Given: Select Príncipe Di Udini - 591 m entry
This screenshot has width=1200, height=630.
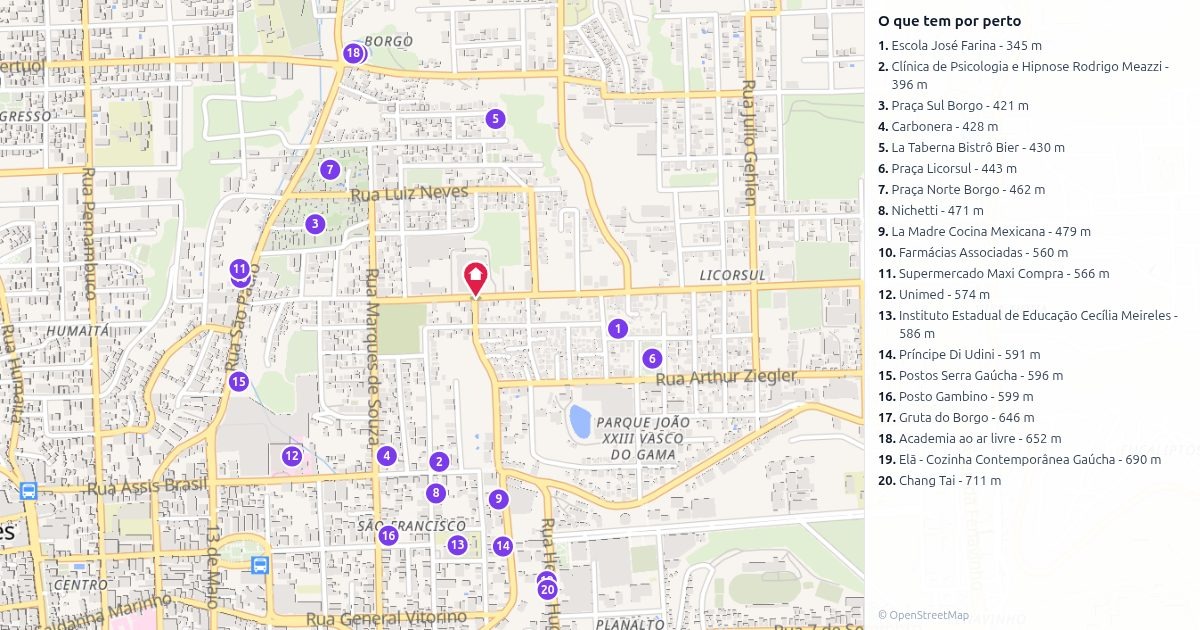Looking at the screenshot, I should coord(959,355).
